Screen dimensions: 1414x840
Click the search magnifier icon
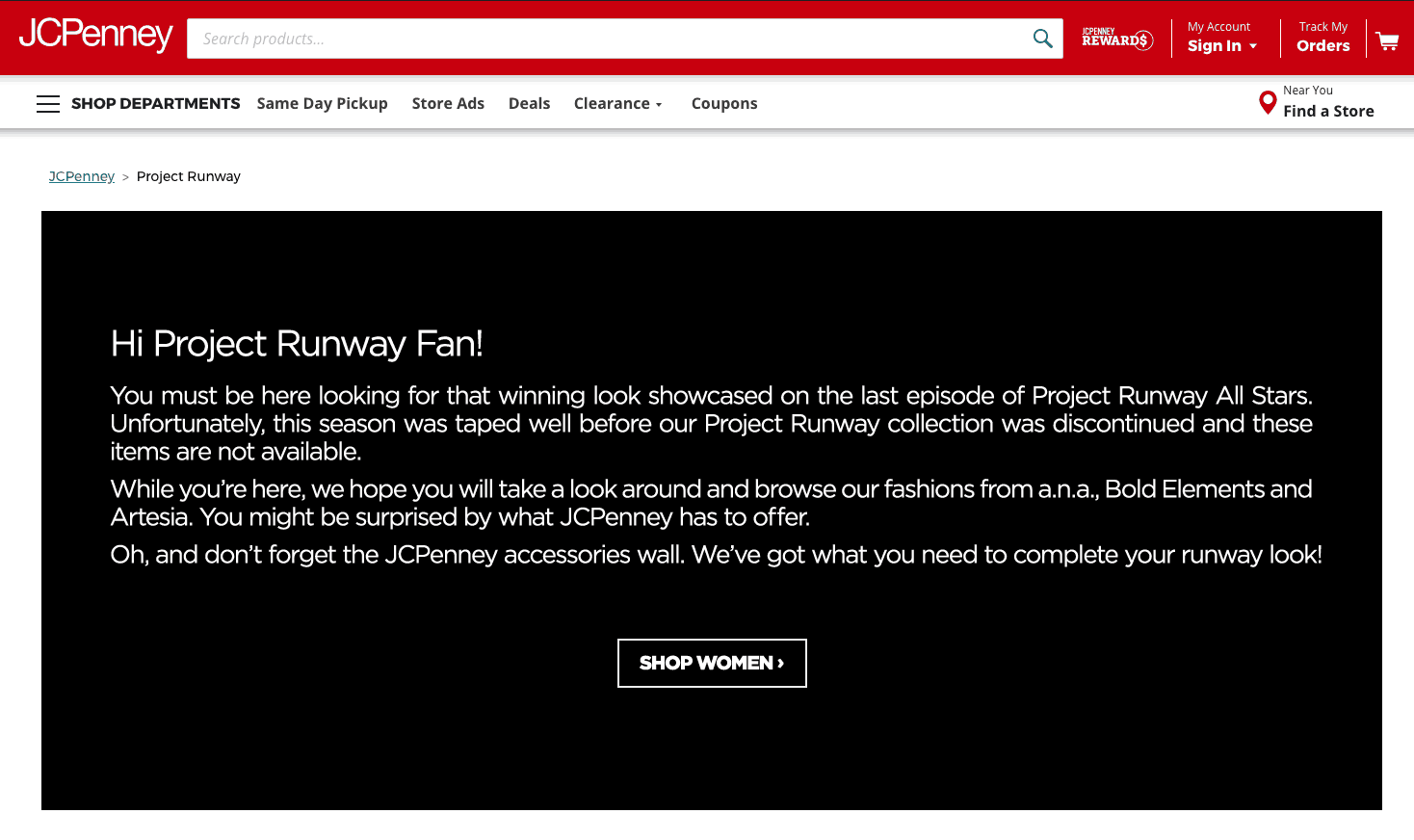[1042, 39]
